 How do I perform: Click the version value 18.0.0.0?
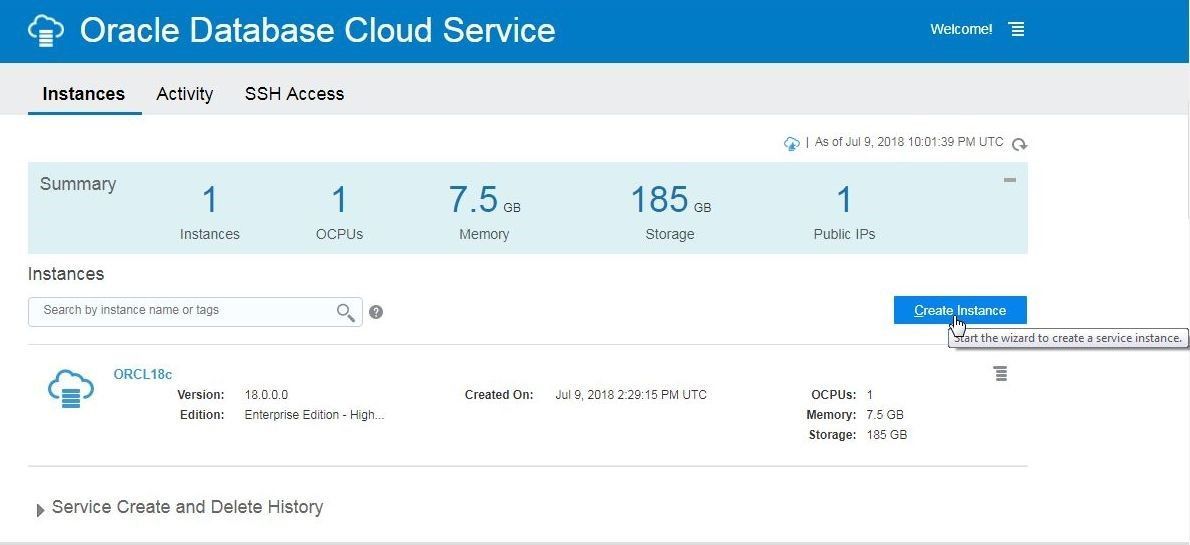tap(266, 395)
